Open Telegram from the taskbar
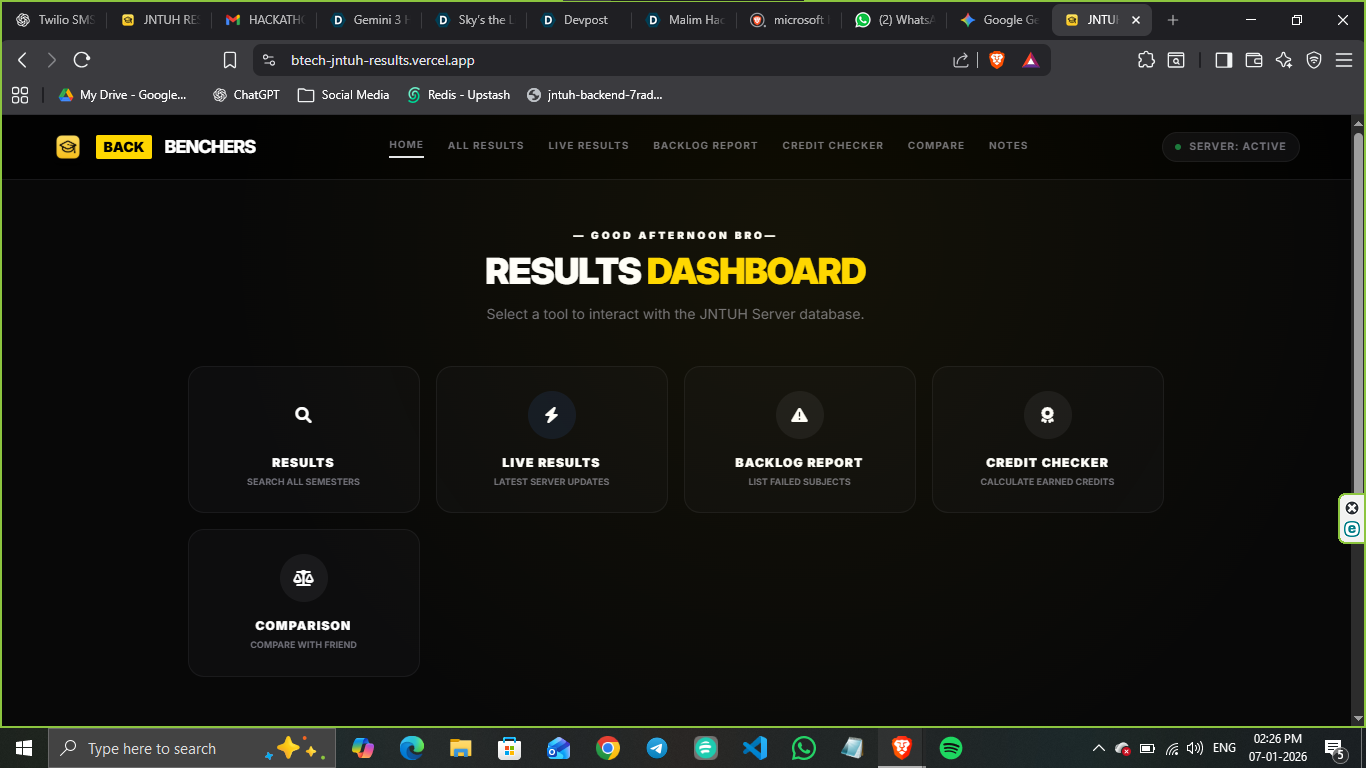Screen dimensions: 1366x768 click(657, 748)
